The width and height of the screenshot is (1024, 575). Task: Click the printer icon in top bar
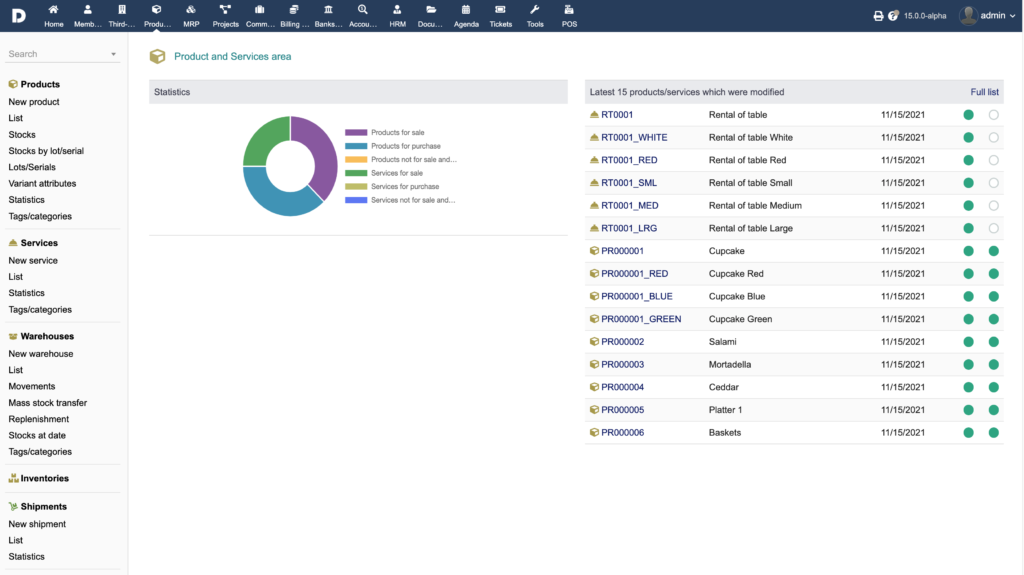tap(878, 16)
